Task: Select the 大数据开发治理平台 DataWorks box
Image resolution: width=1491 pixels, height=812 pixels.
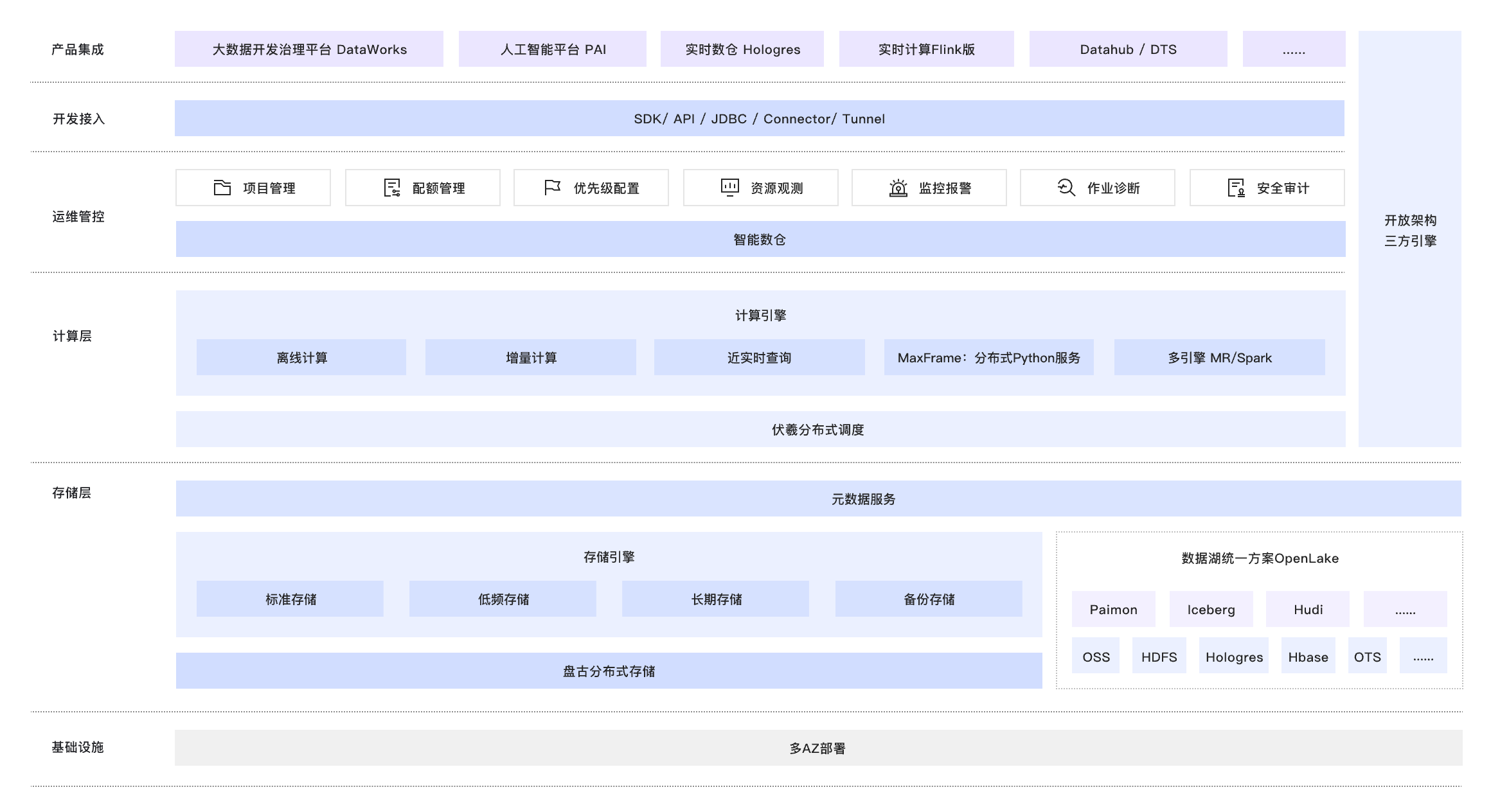Action: pos(309,49)
